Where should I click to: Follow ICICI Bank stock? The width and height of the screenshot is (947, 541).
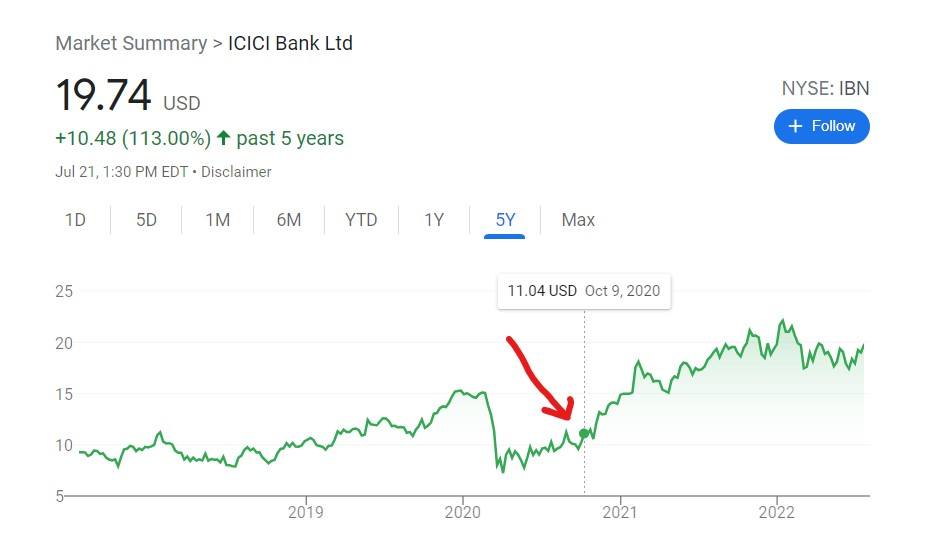pos(821,126)
